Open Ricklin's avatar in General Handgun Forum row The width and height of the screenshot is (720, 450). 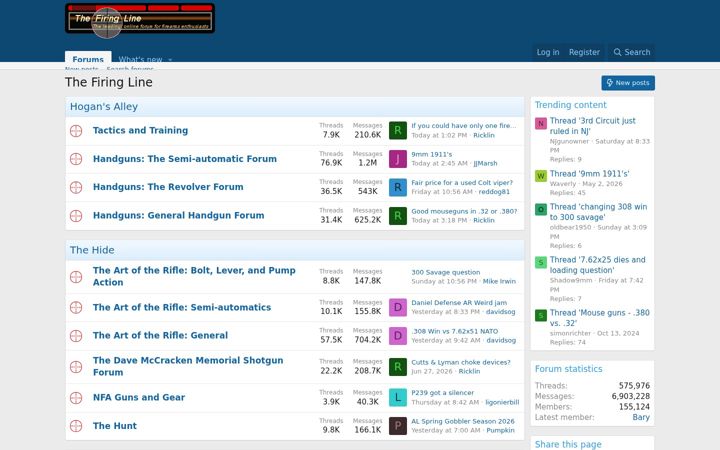[x=398, y=216]
